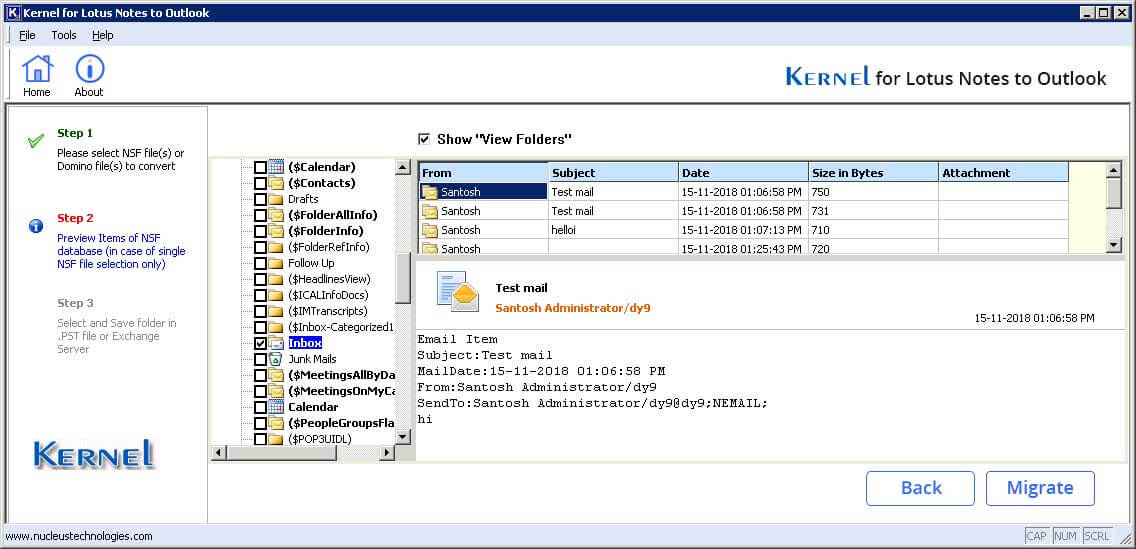This screenshot has width=1136, height=549.
Task: Check the ($Contacts) folder checkbox
Action: [x=260, y=183]
